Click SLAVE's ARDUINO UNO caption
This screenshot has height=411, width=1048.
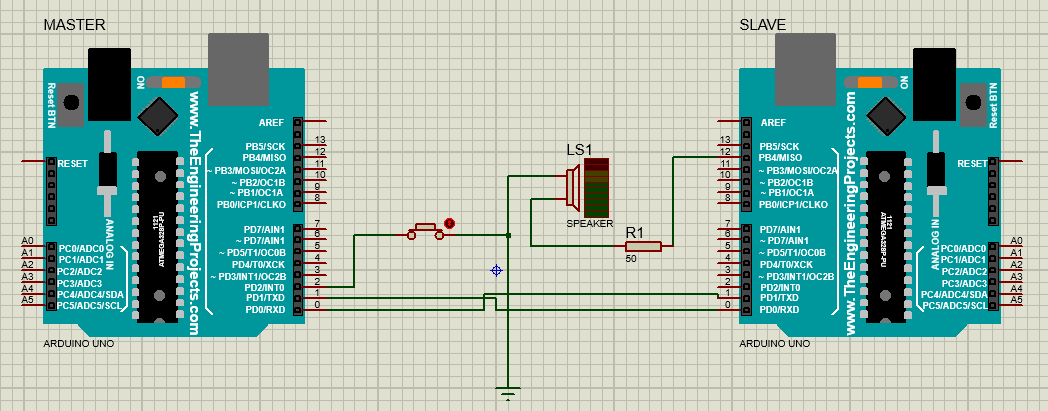[x=775, y=344]
